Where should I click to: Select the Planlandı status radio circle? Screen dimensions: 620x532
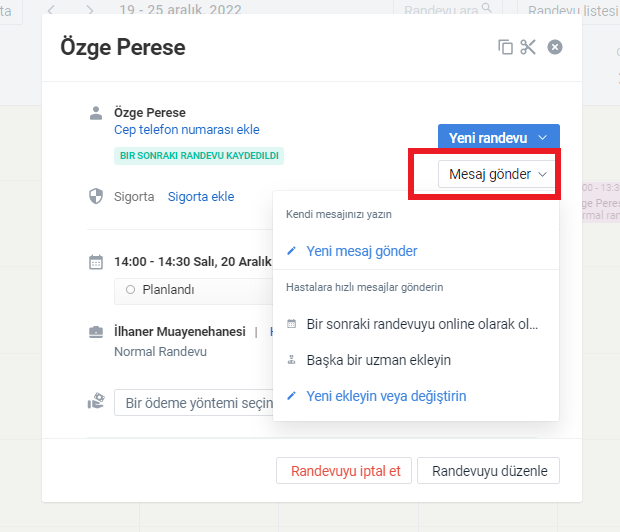(x=130, y=290)
